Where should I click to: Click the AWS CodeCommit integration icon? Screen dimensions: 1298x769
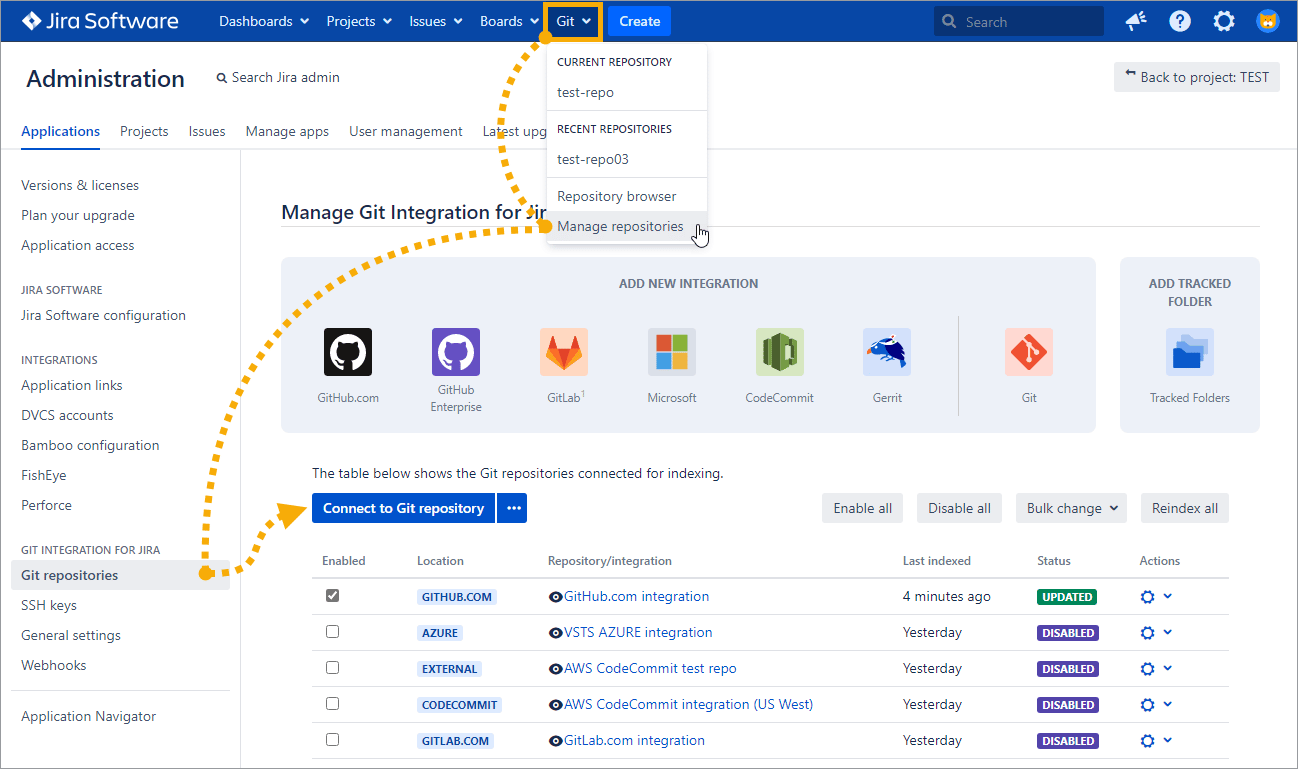[x=780, y=352]
